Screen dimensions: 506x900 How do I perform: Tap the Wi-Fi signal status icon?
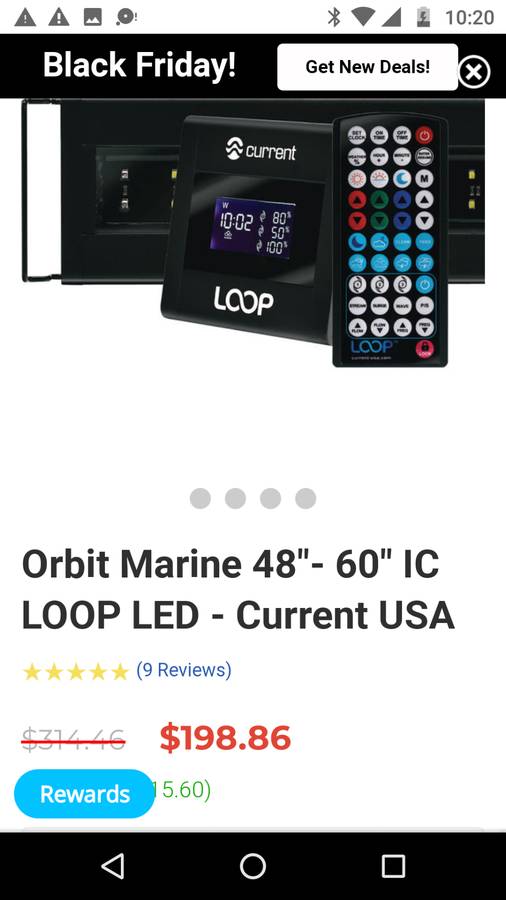point(362,17)
